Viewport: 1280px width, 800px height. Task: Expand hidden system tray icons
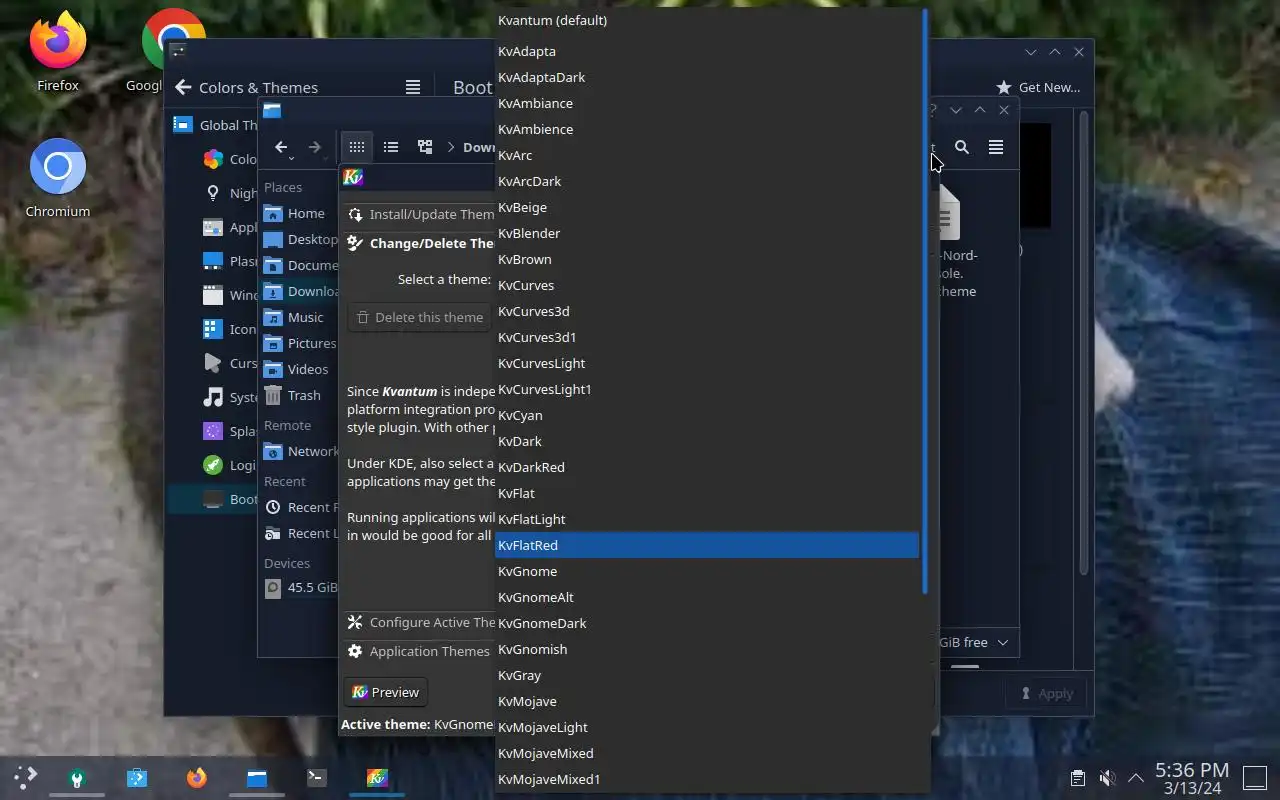(x=1136, y=778)
